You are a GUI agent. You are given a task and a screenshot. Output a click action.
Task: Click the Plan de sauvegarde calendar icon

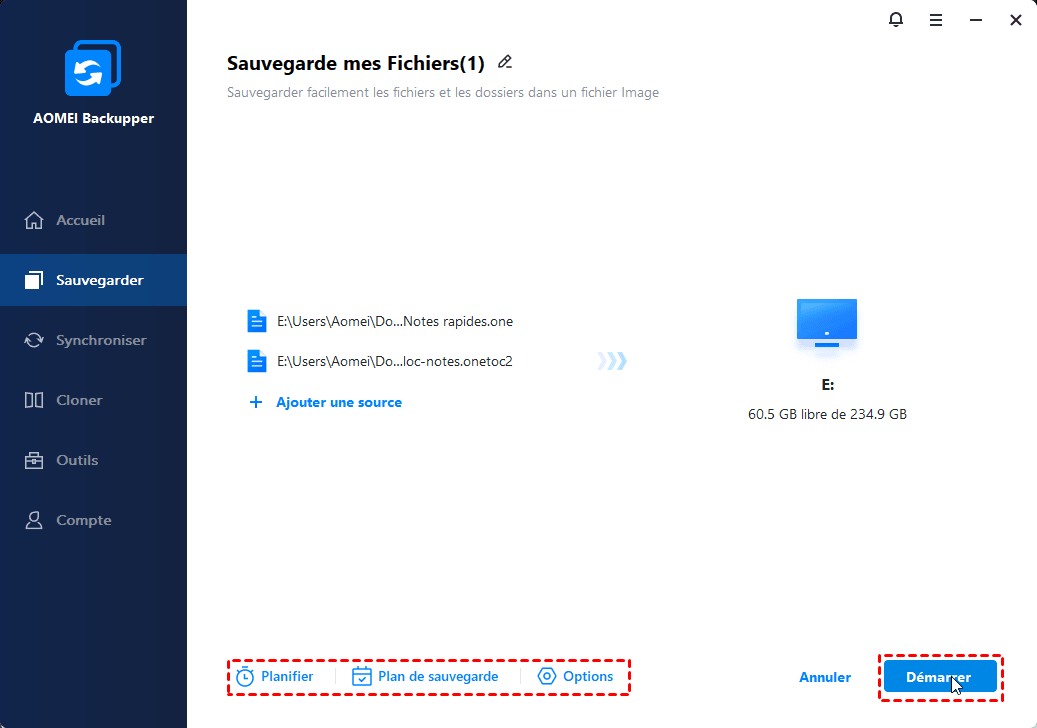(362, 676)
